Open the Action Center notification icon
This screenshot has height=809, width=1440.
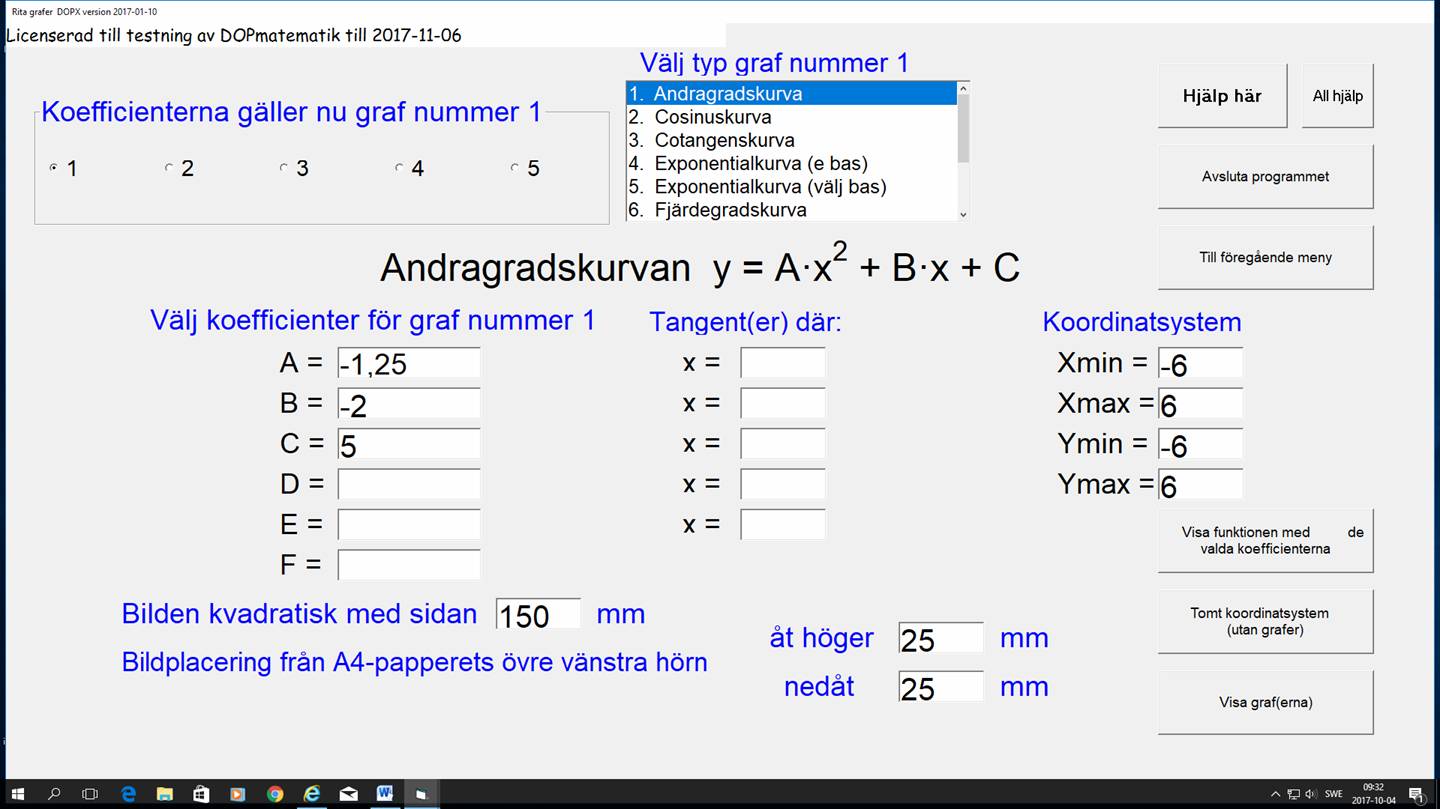pyautogui.click(x=1417, y=795)
